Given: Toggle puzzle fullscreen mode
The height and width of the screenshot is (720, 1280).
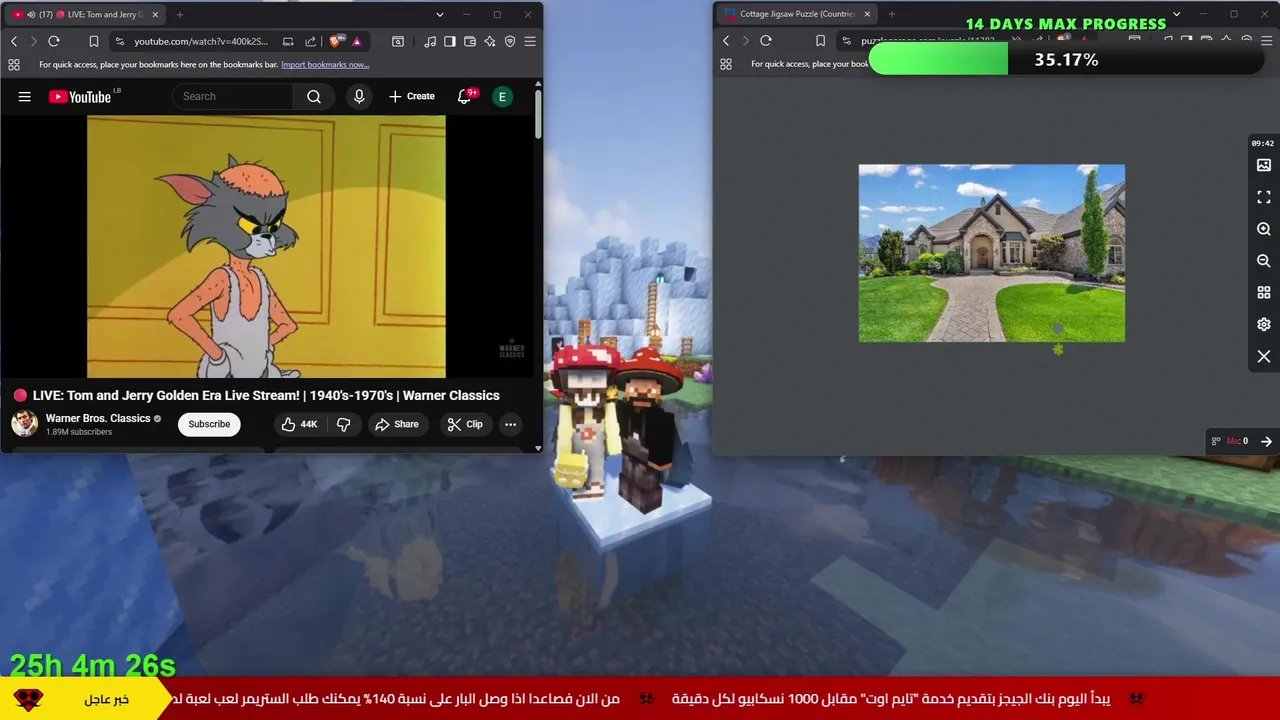Looking at the screenshot, I should coord(1264,197).
